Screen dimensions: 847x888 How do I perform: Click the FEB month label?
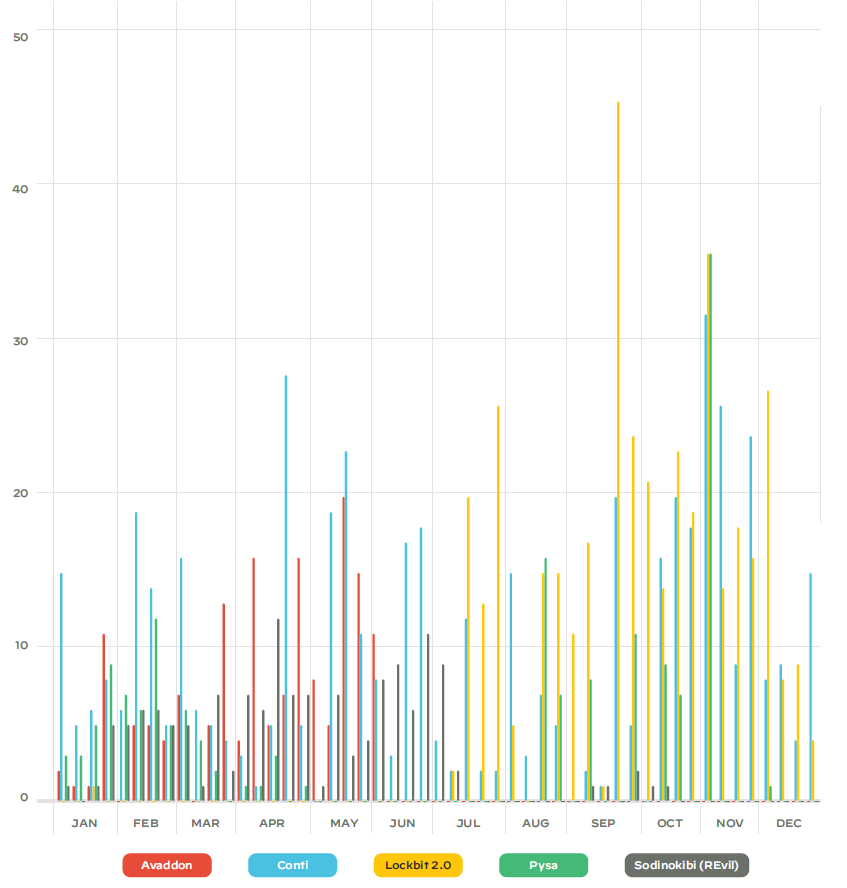coord(146,823)
